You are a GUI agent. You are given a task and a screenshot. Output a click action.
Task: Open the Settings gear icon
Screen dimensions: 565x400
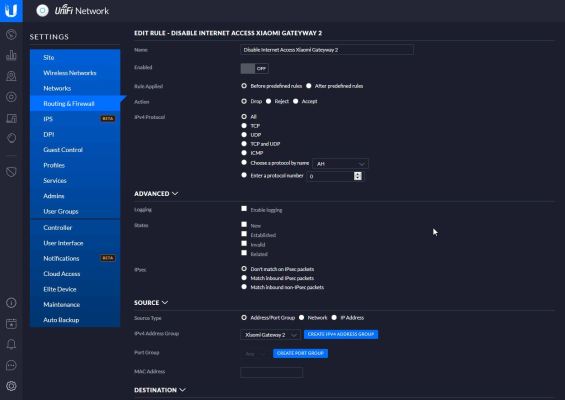pyautogui.click(x=11, y=386)
